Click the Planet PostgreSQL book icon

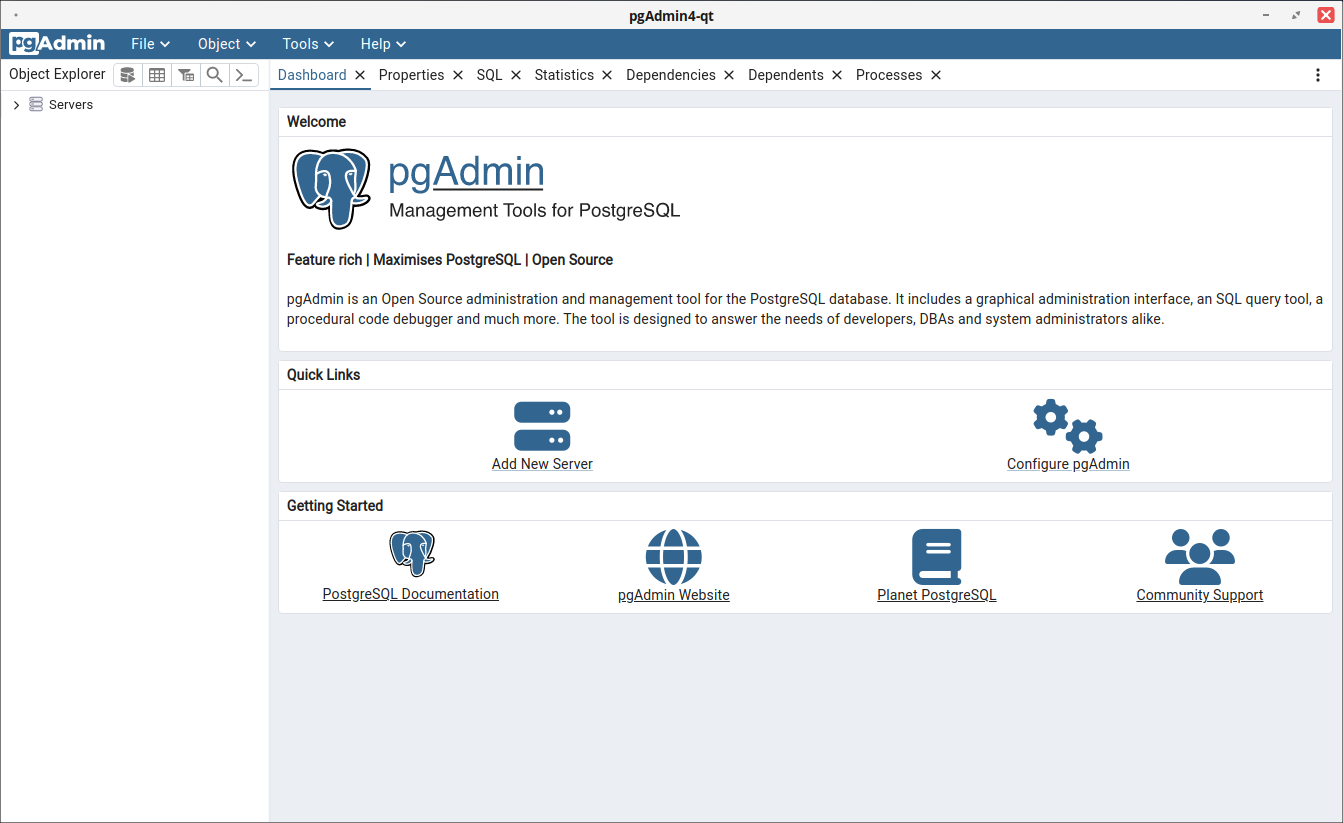tap(937, 557)
